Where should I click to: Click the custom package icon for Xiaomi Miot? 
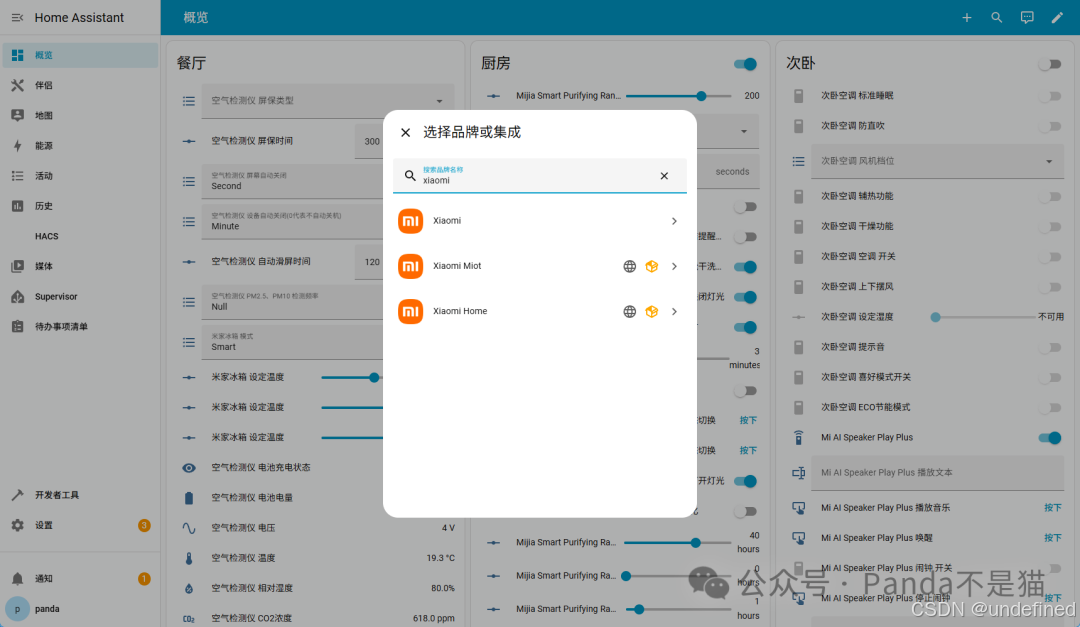click(652, 267)
